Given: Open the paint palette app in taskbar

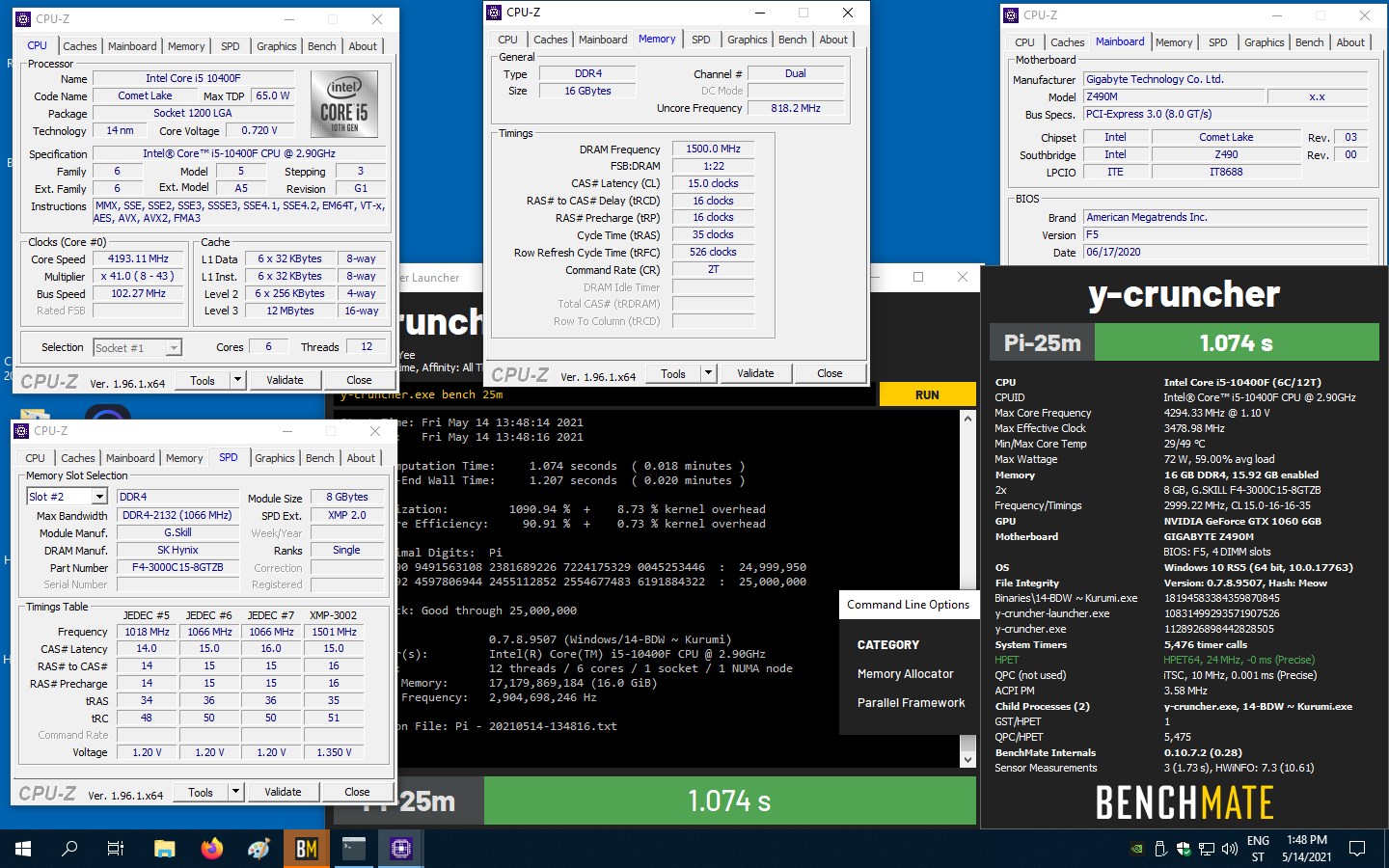Looking at the screenshot, I should (x=259, y=849).
